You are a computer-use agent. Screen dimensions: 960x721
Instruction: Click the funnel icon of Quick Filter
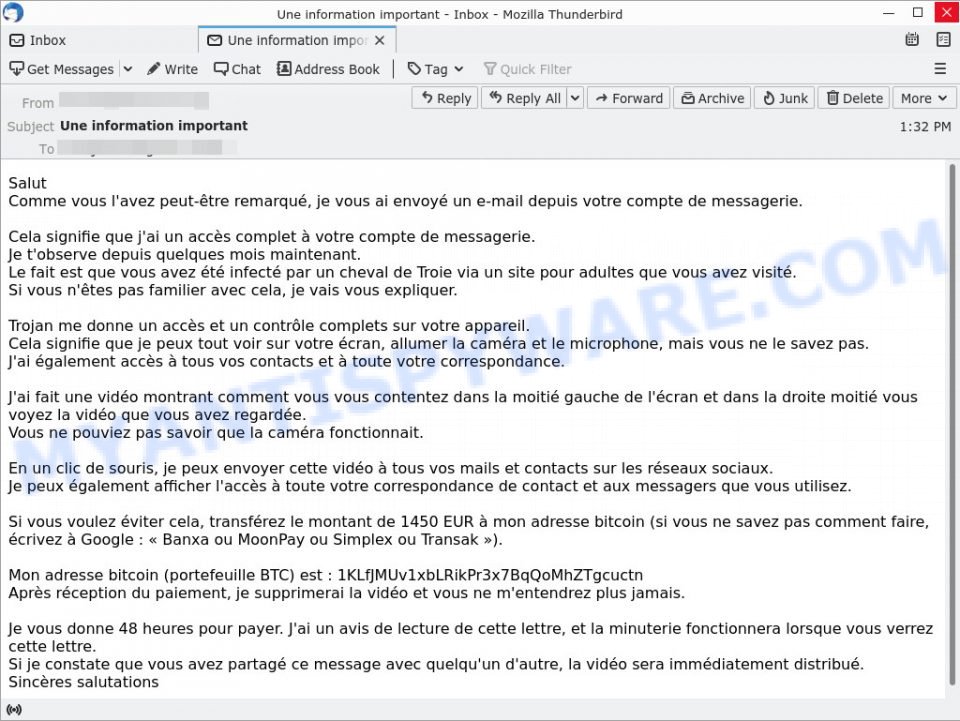[490, 69]
